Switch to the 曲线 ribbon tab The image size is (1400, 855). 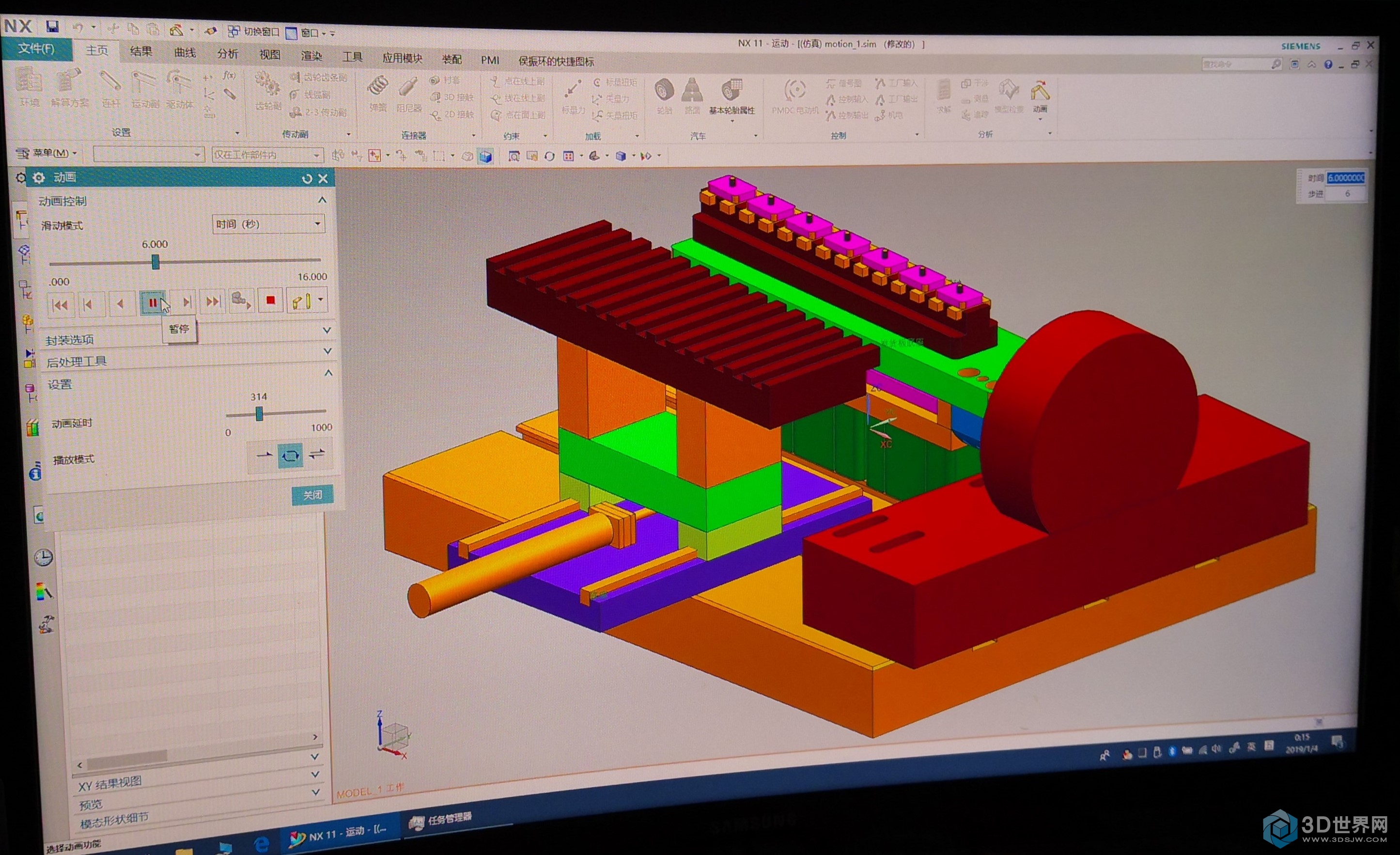pos(185,53)
